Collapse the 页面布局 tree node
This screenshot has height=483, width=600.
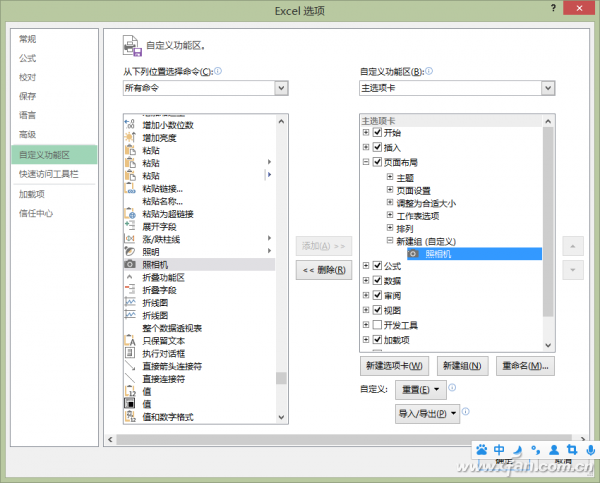pyautogui.click(x=366, y=162)
